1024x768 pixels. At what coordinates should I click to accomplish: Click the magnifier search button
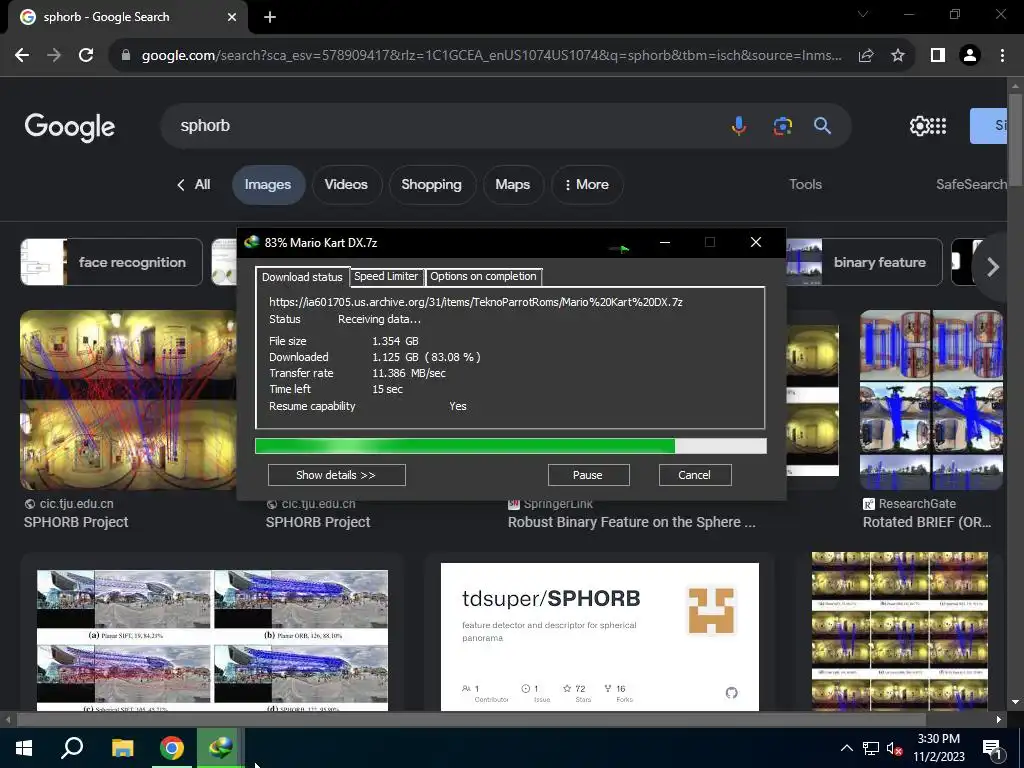pos(822,125)
